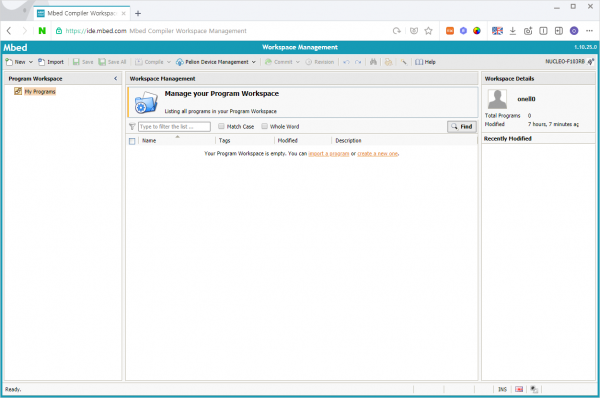Click the Revision toolbar button
Image resolution: width=600 pixels, height=398 pixels.
coord(320,62)
